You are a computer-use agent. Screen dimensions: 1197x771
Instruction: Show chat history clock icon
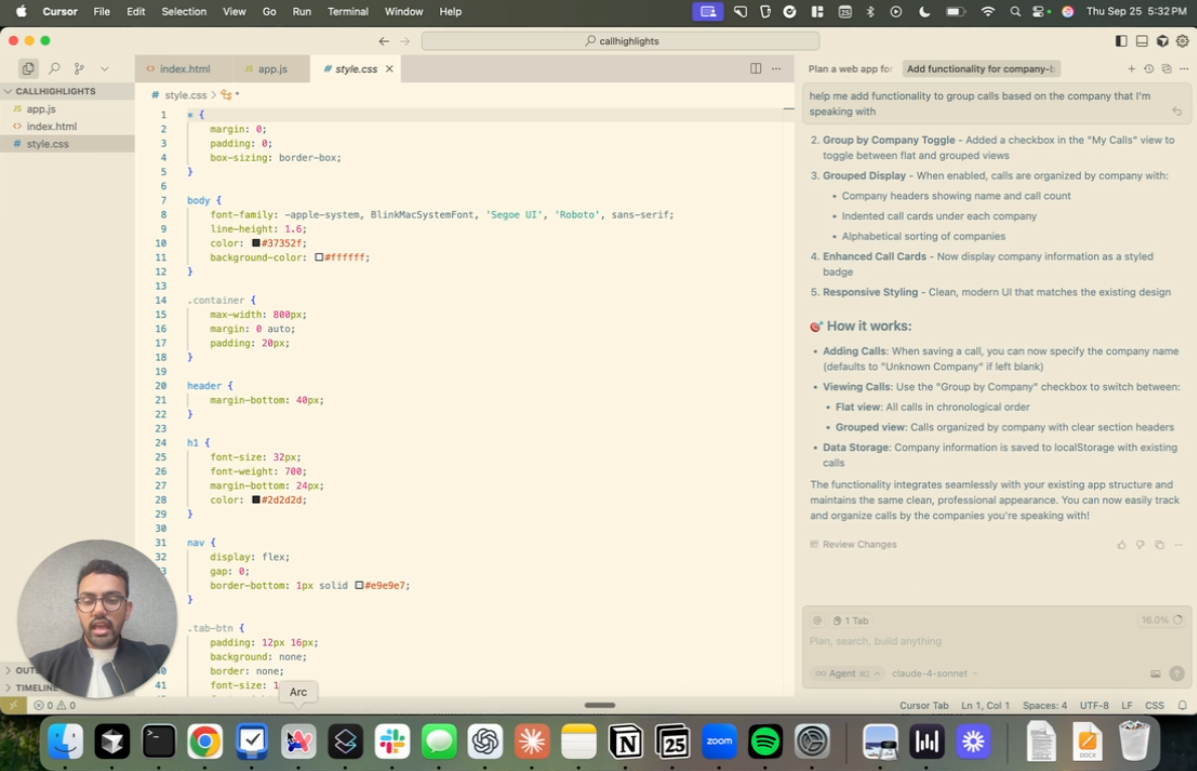pyautogui.click(x=1149, y=69)
